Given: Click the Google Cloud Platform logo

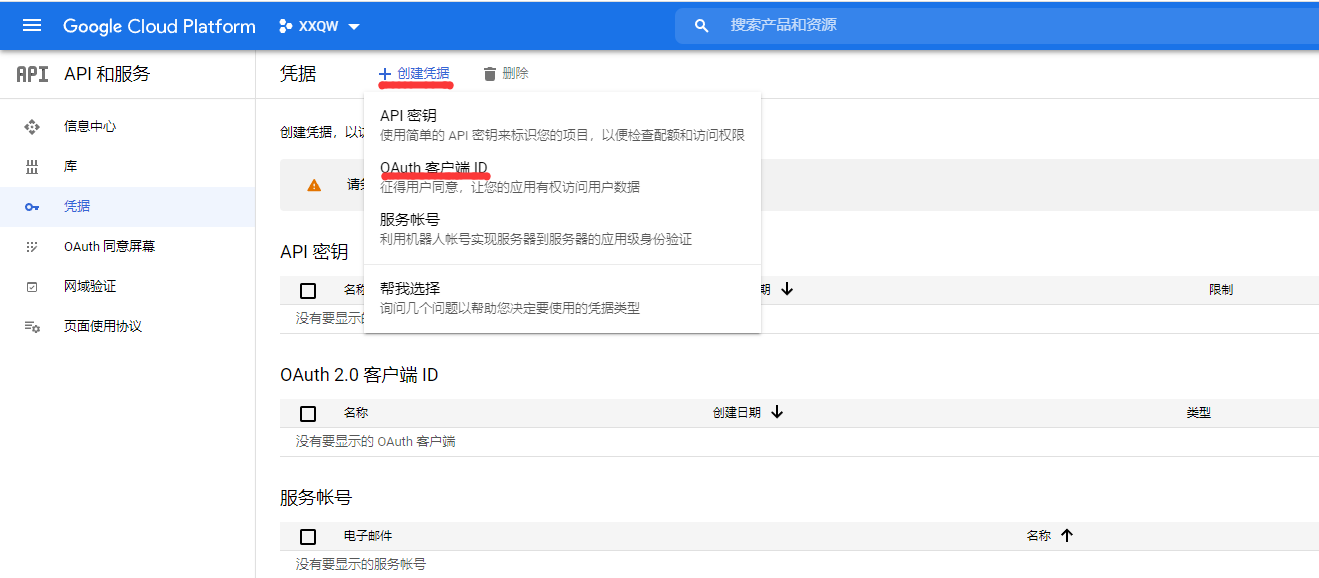Looking at the screenshot, I should pyautogui.click(x=158, y=25).
